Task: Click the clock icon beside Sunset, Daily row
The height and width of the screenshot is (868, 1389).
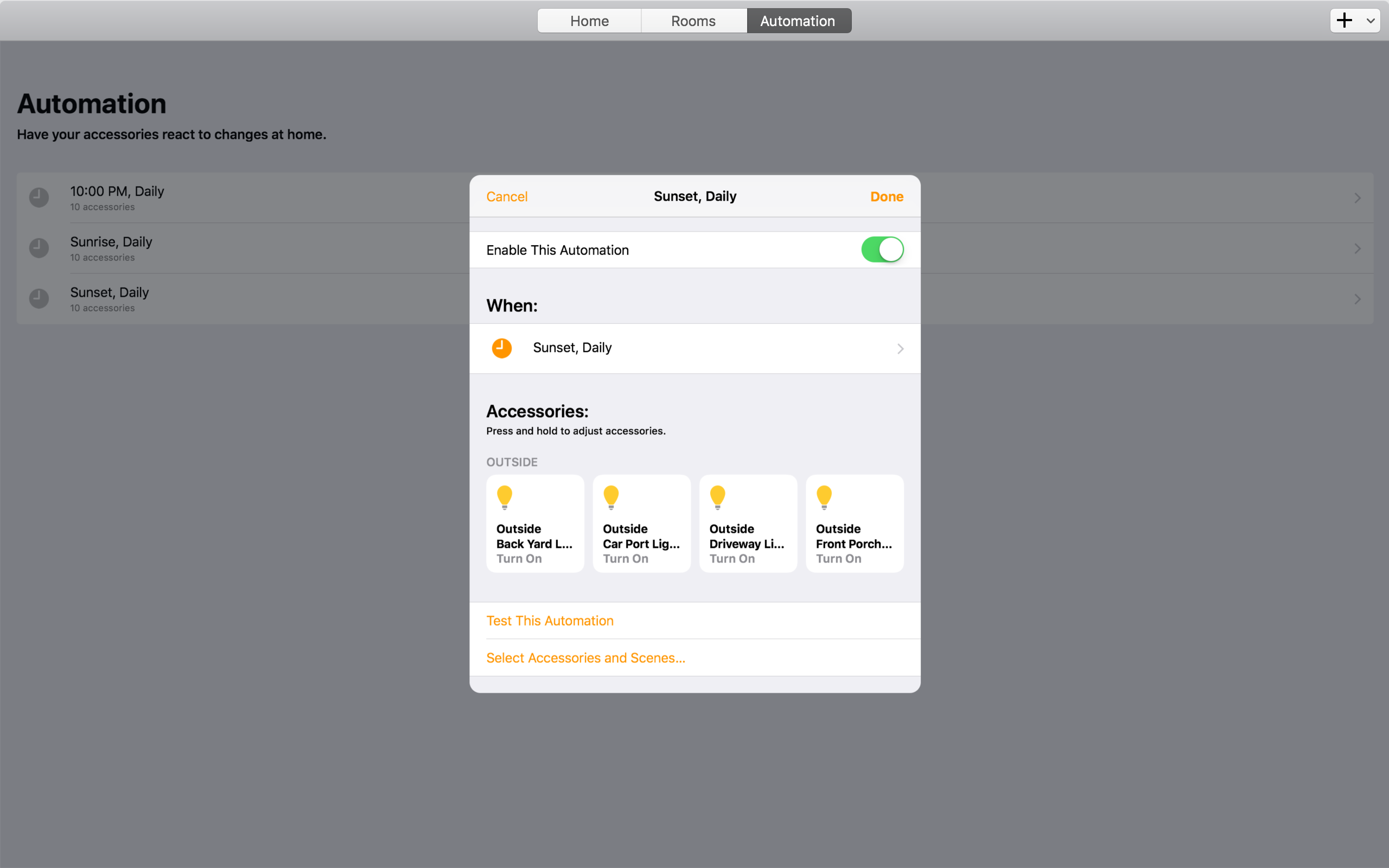Action: point(39,298)
